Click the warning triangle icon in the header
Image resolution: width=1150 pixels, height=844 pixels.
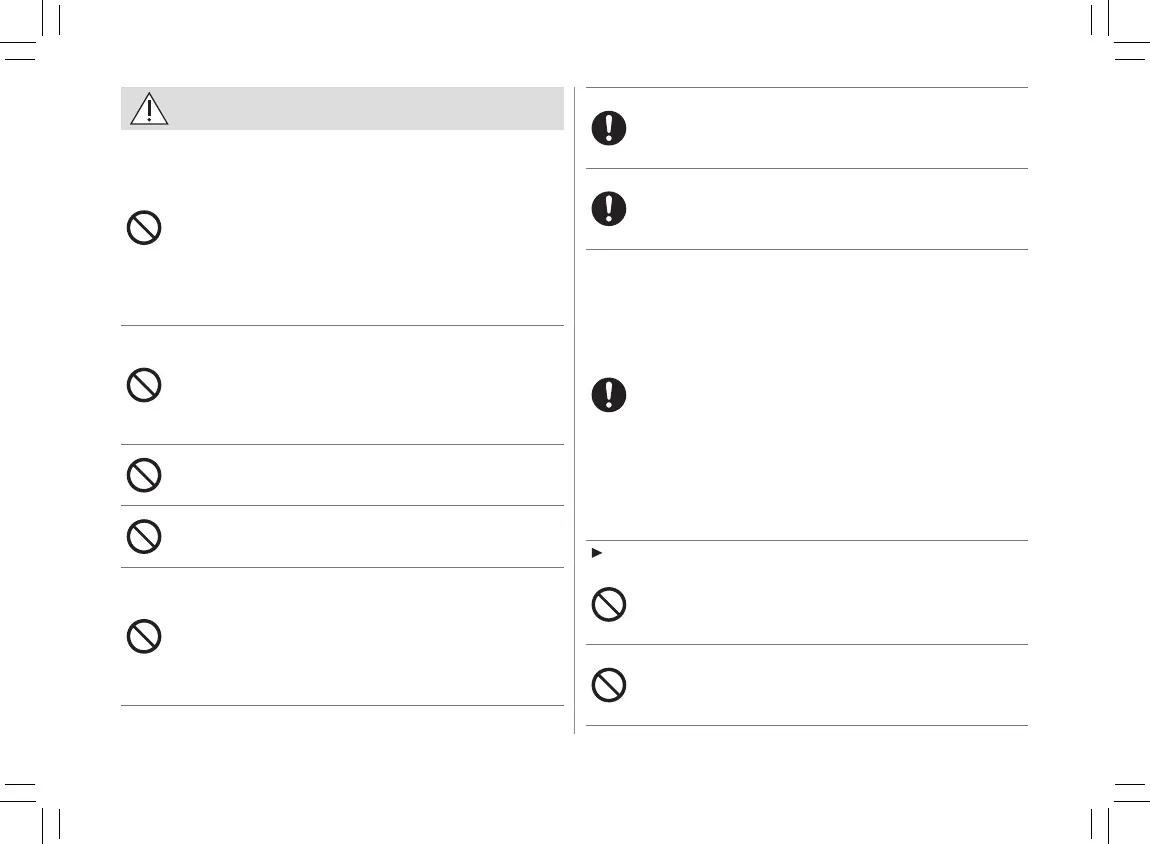148,108
